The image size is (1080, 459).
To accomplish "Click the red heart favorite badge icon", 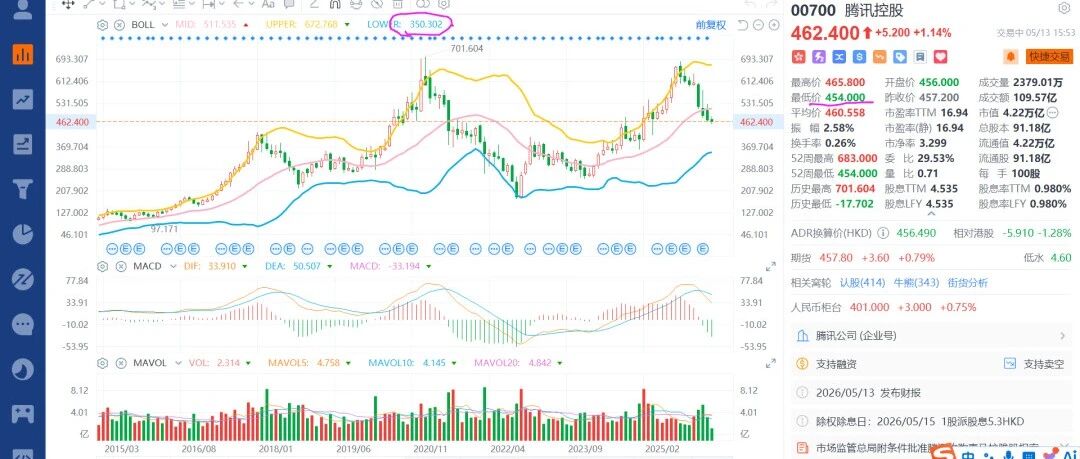I will pyautogui.click(x=941, y=57).
